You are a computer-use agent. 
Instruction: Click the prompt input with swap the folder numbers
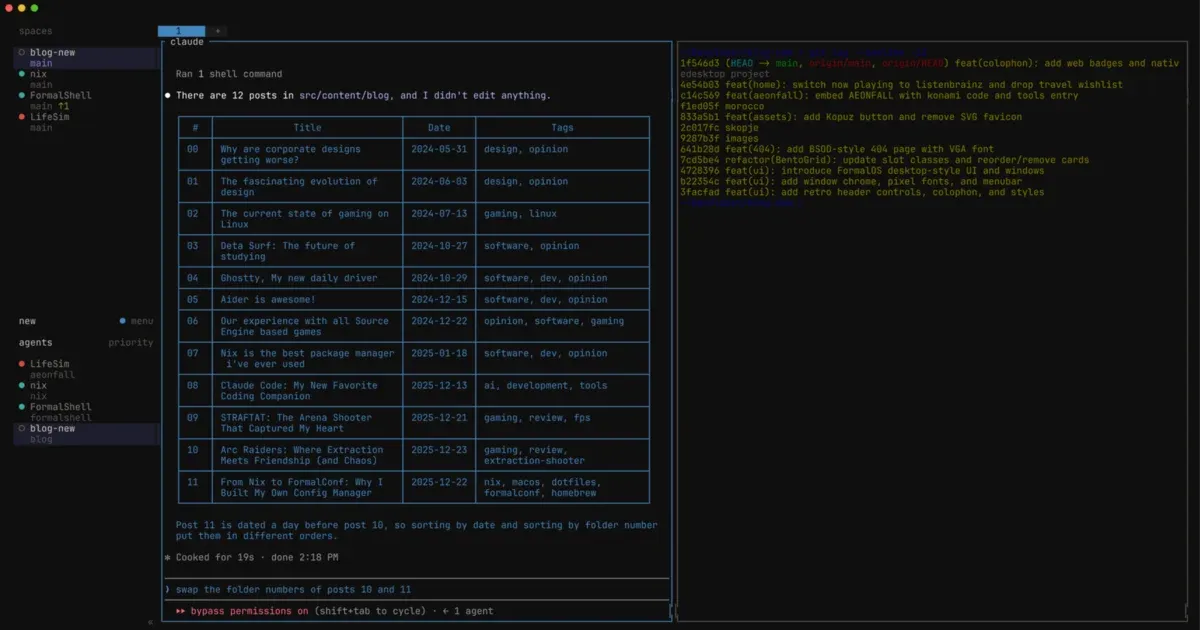pyautogui.click(x=417, y=590)
